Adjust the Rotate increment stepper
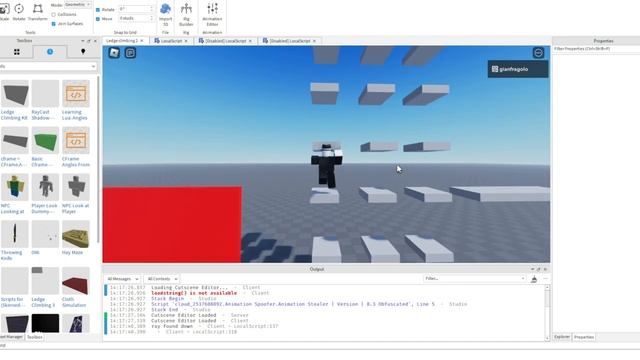 point(151,9)
